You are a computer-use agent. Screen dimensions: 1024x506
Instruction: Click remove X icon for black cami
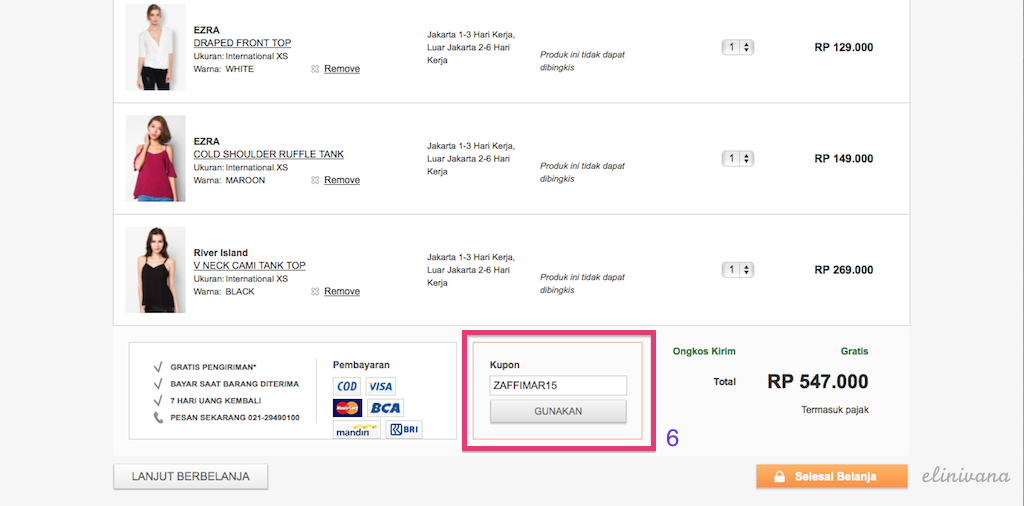tap(315, 291)
